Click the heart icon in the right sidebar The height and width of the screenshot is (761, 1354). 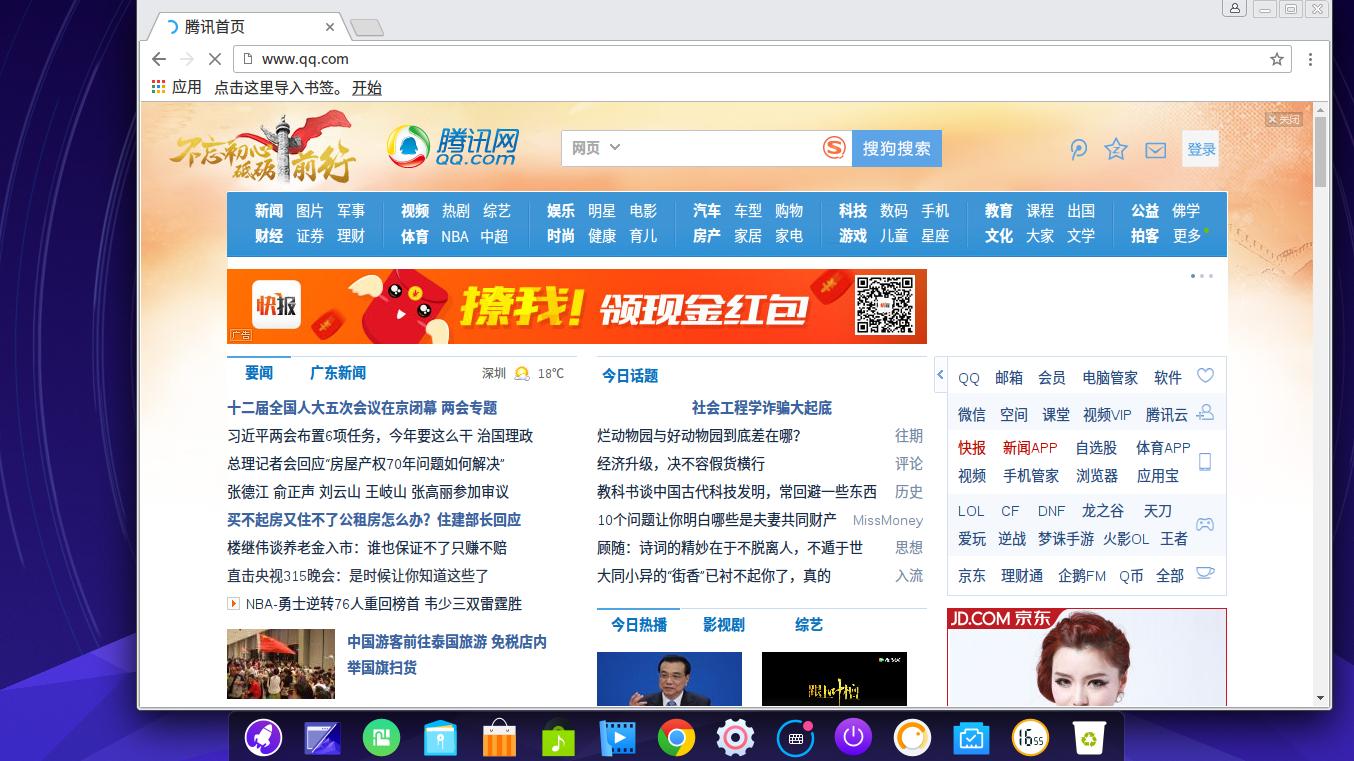1206,375
